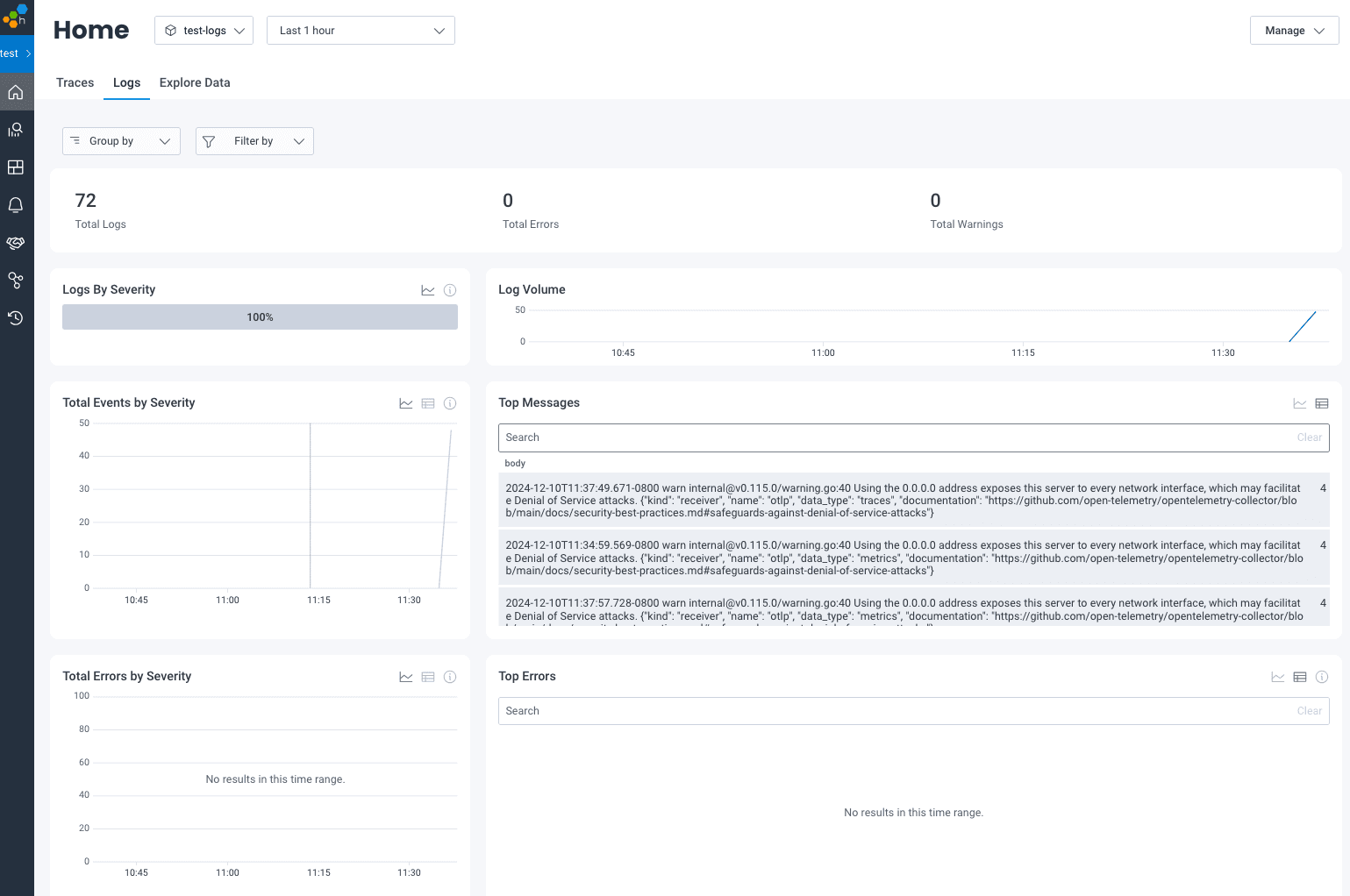This screenshot has width=1350, height=896.
Task: Open the test-logs dataset dropdown
Action: pyautogui.click(x=204, y=31)
